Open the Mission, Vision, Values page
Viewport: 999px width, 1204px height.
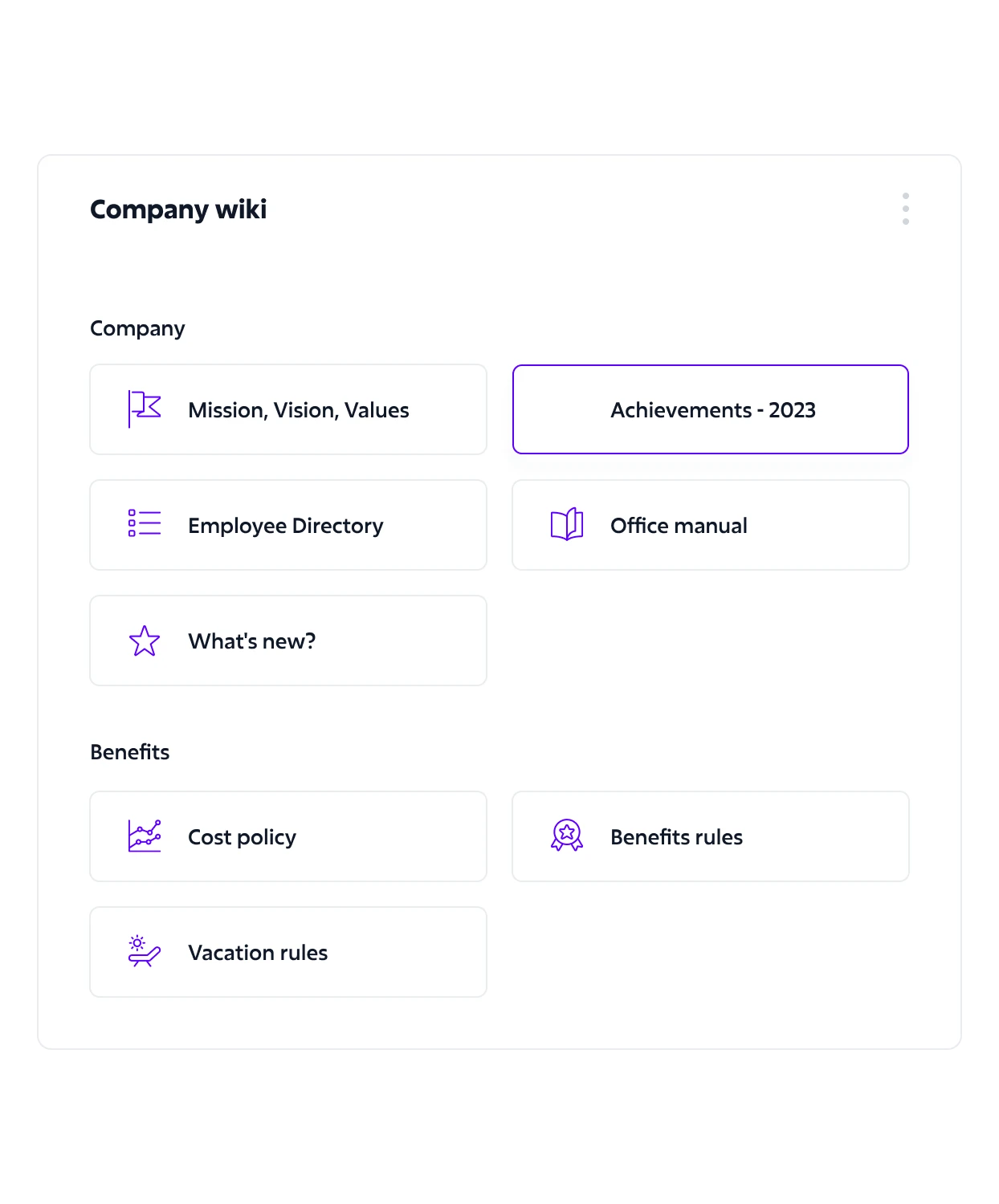(x=298, y=410)
